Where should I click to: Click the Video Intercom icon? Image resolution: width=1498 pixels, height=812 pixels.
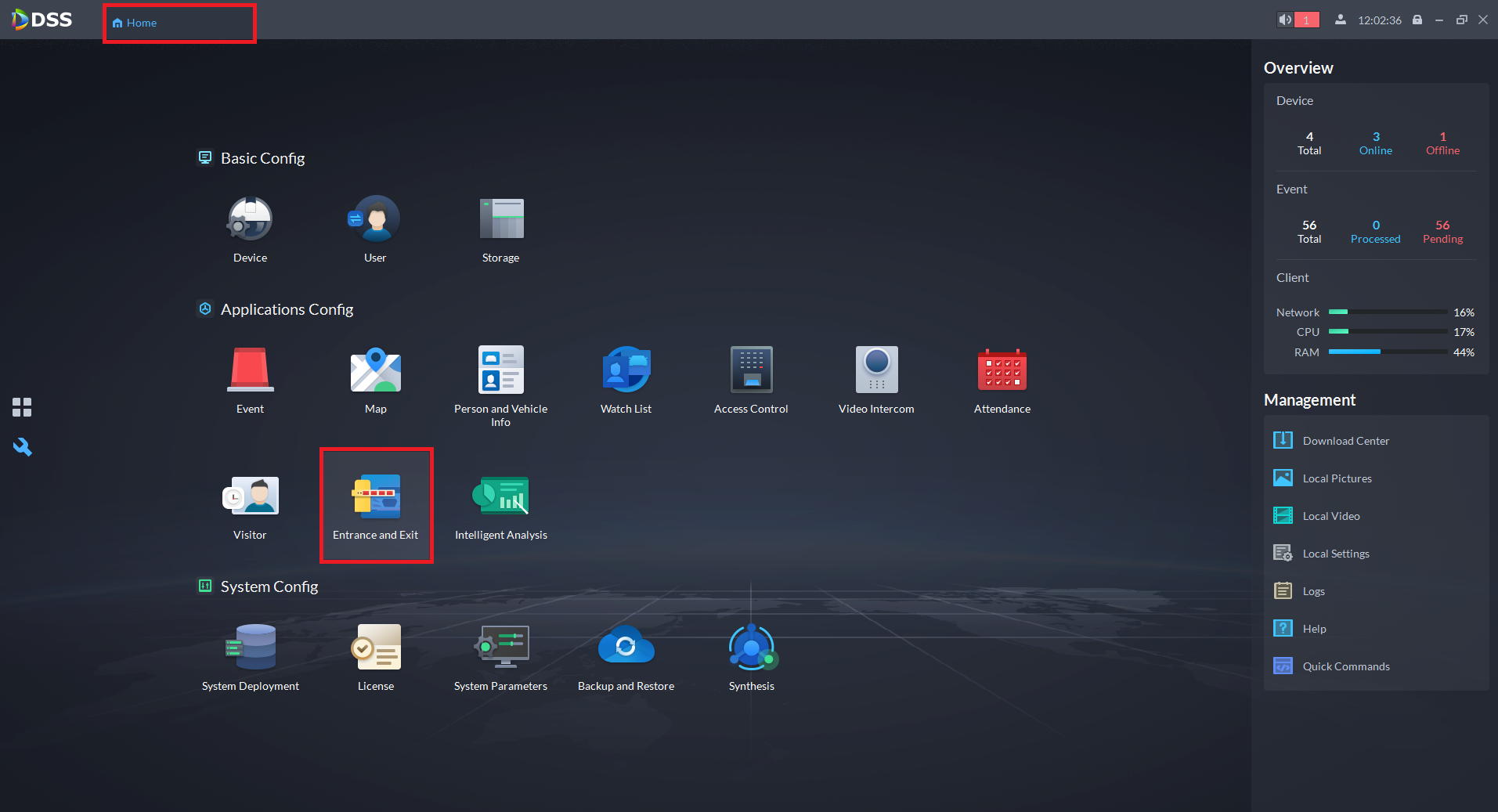(x=876, y=370)
